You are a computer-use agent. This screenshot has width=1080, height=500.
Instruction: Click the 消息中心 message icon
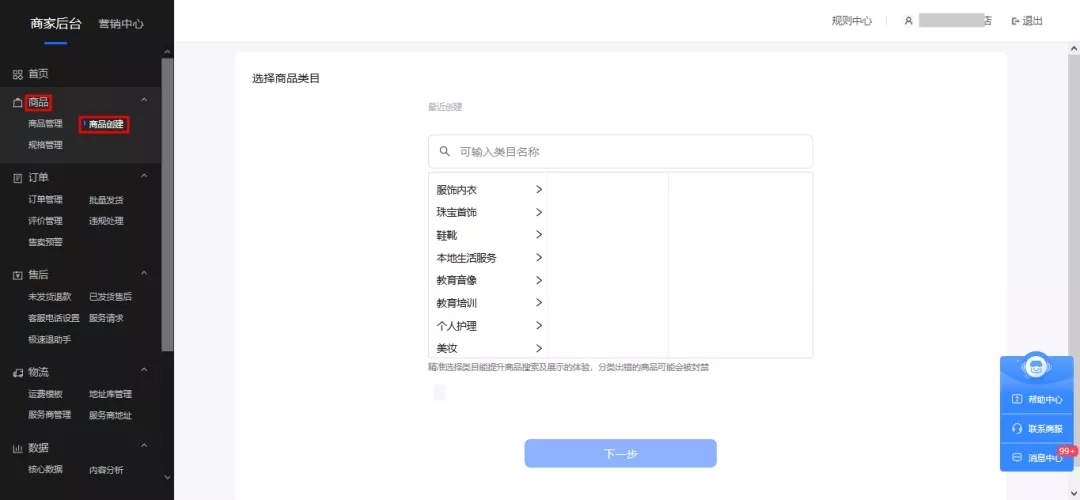[1017, 457]
